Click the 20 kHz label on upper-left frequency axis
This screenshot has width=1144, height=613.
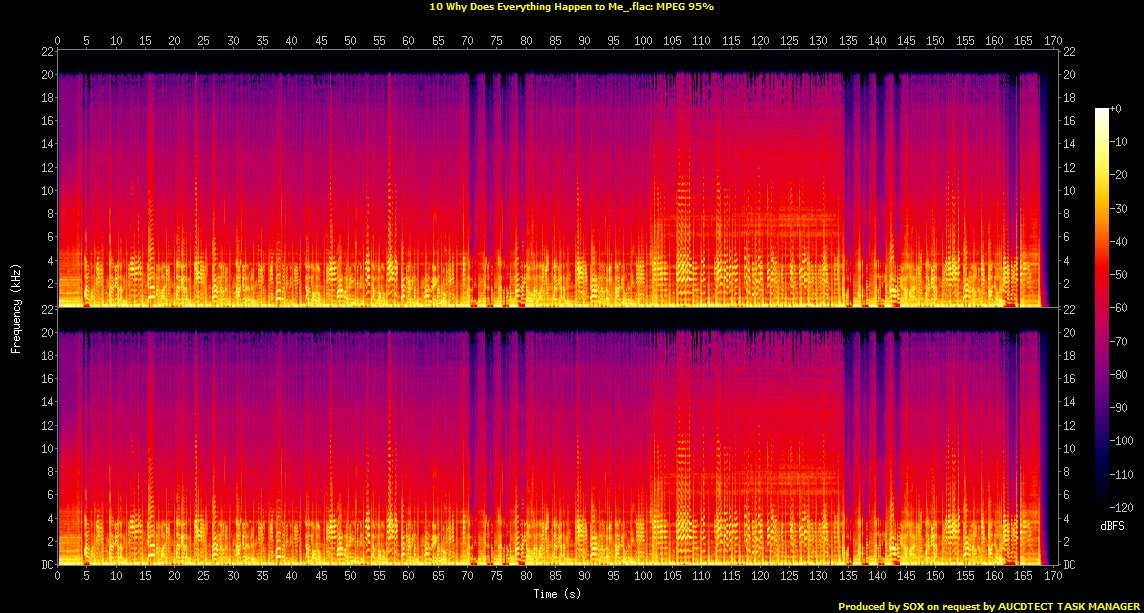click(x=46, y=75)
